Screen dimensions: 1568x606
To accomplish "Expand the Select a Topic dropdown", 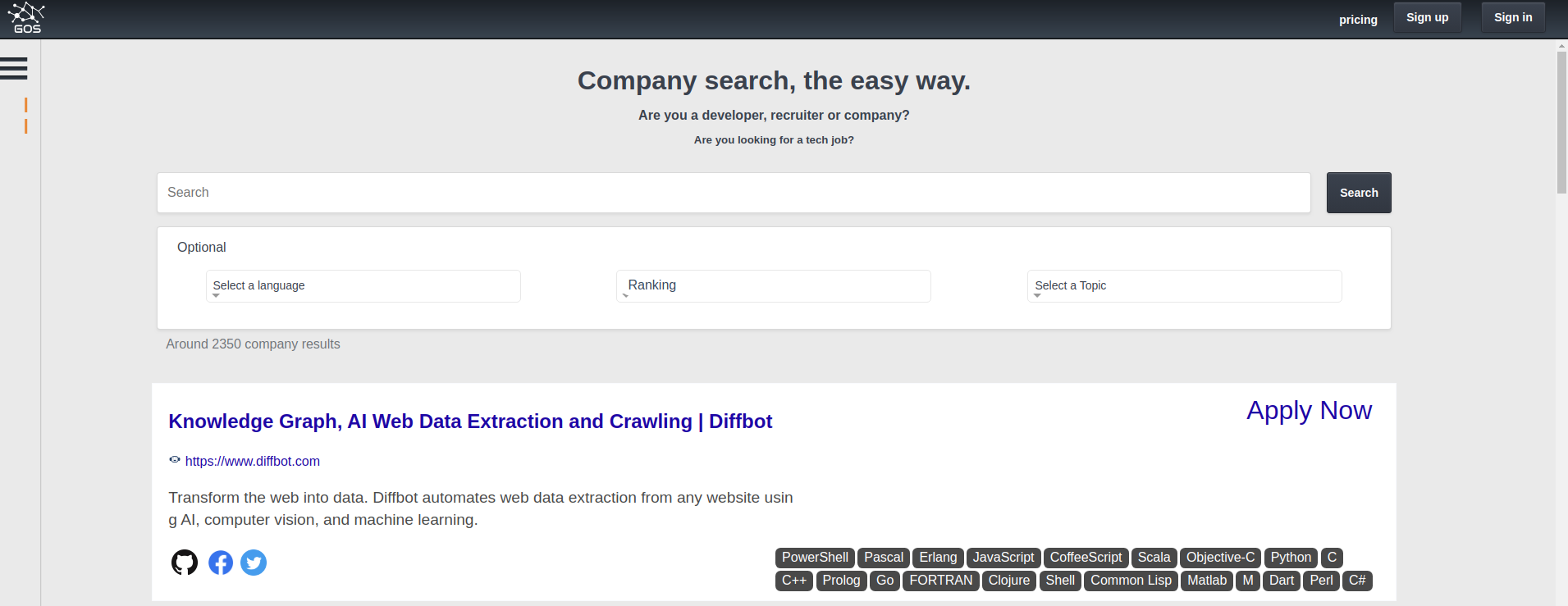I will [1185, 286].
